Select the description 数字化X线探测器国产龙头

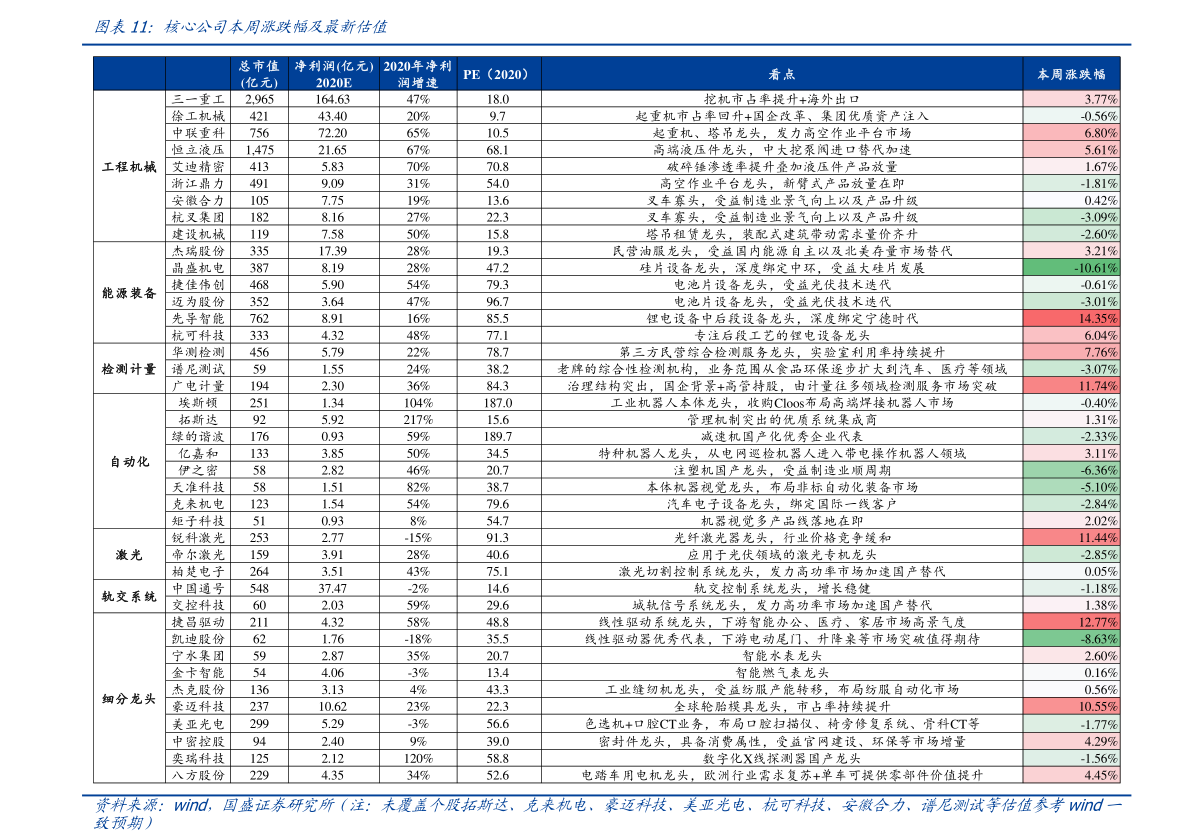click(782, 759)
